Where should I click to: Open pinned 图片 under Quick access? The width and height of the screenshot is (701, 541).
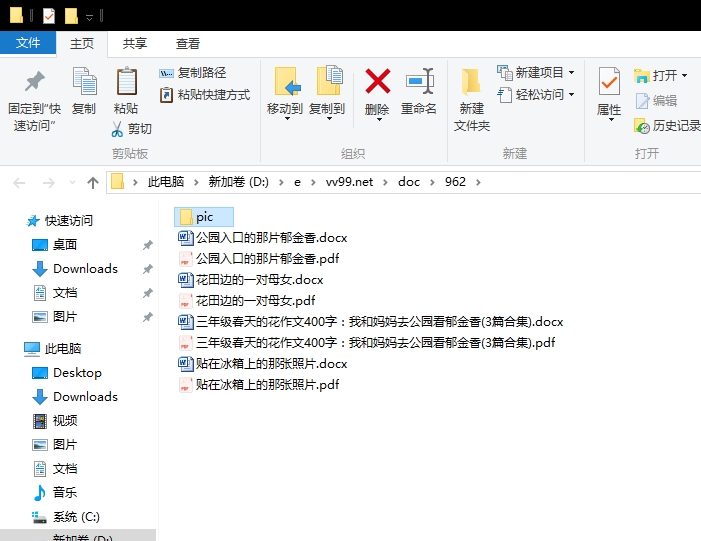coord(55,317)
